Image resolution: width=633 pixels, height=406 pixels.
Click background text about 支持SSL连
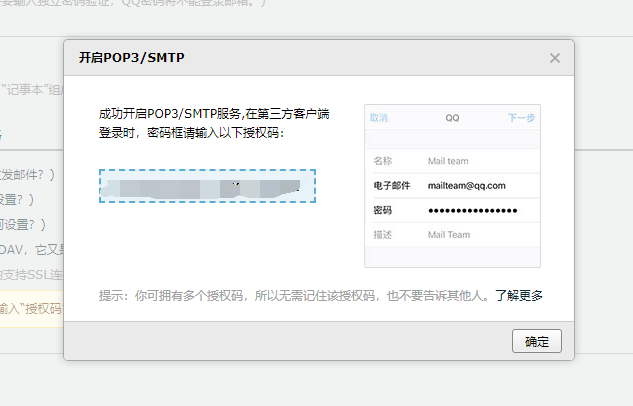[30, 274]
